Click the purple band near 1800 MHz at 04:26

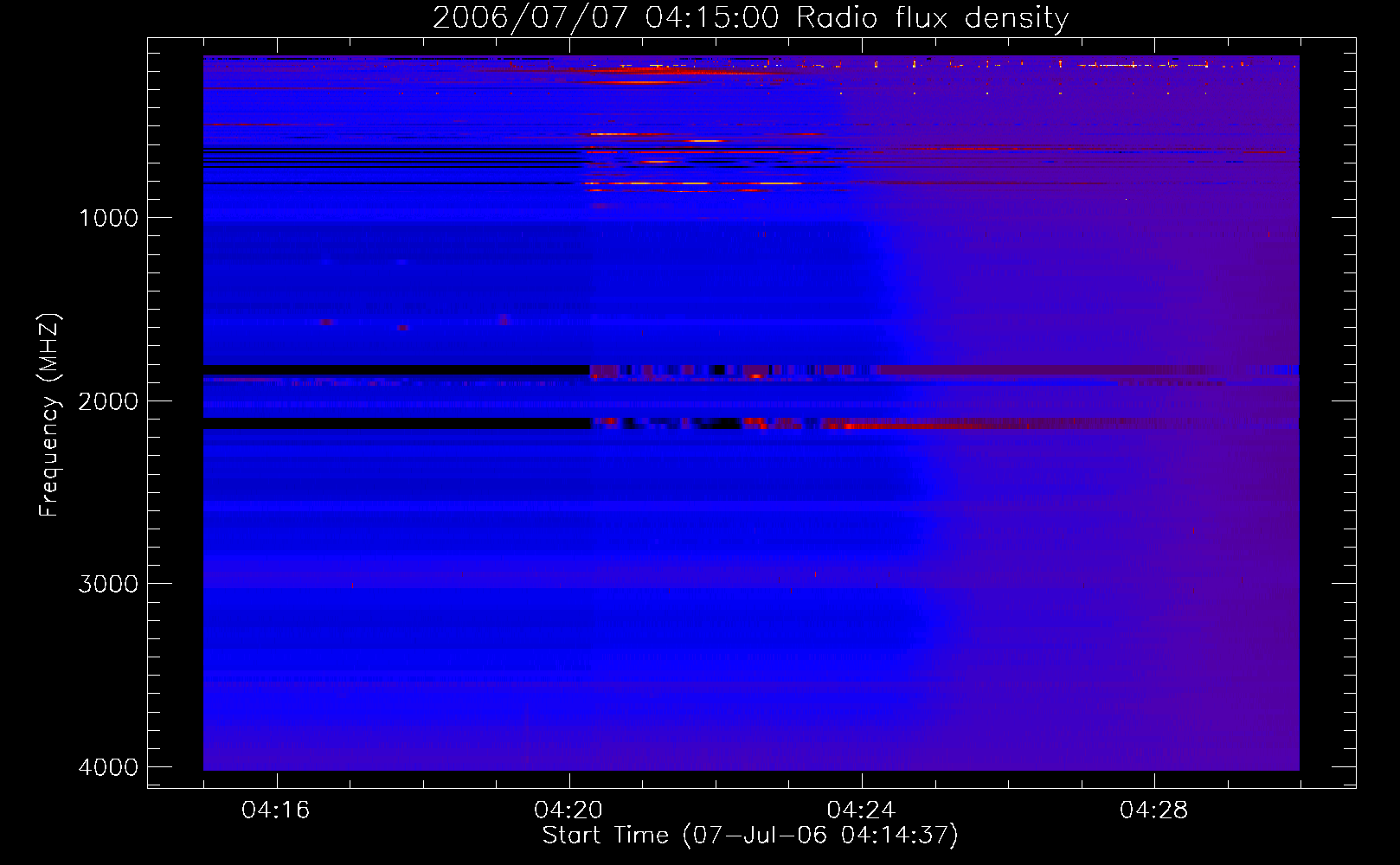(1038, 370)
